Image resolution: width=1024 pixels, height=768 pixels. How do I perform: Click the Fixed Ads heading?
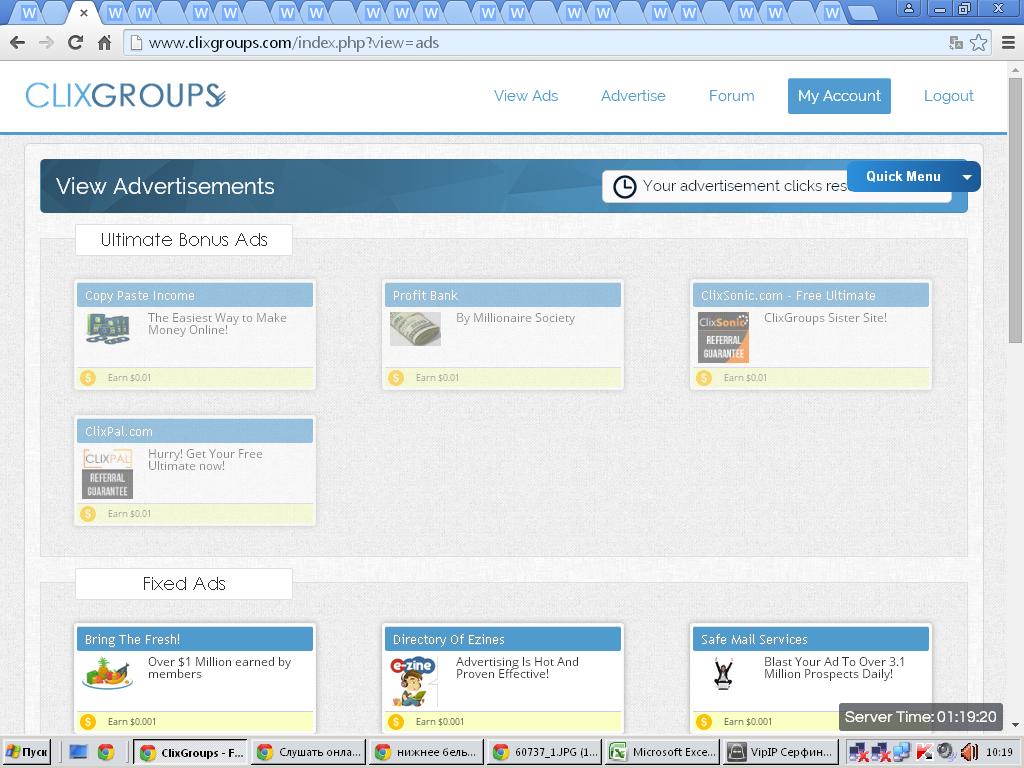point(184,584)
